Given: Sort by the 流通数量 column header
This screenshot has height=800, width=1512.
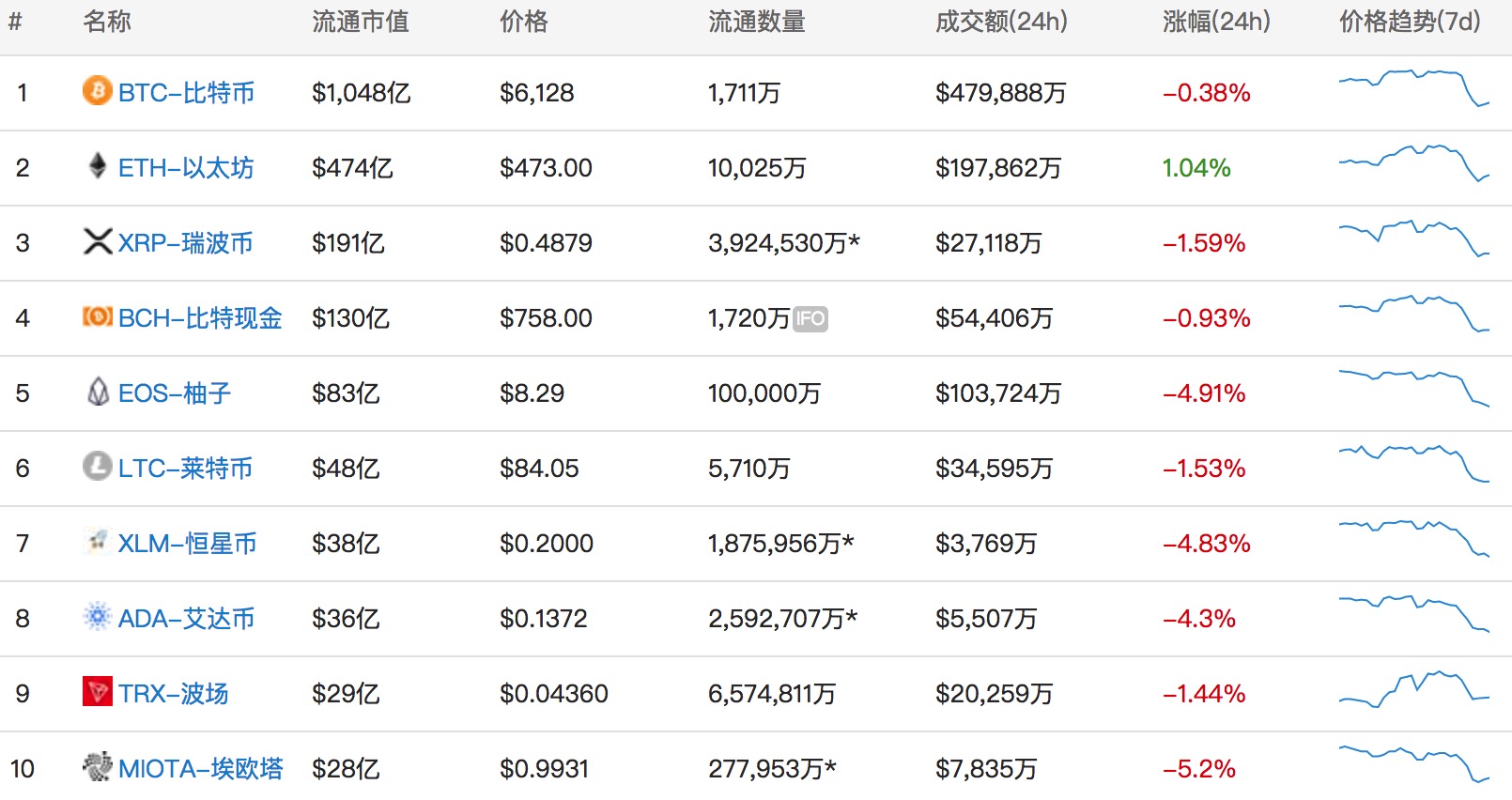Looking at the screenshot, I should (757, 22).
